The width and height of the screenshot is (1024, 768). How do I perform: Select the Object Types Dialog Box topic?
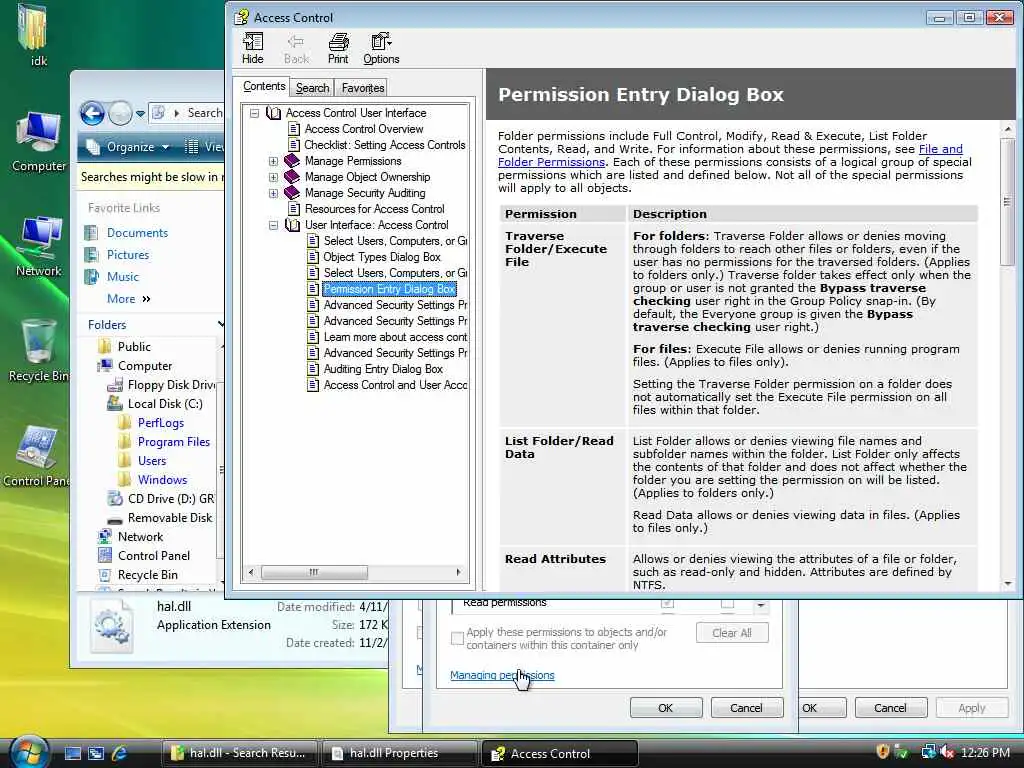click(381, 257)
